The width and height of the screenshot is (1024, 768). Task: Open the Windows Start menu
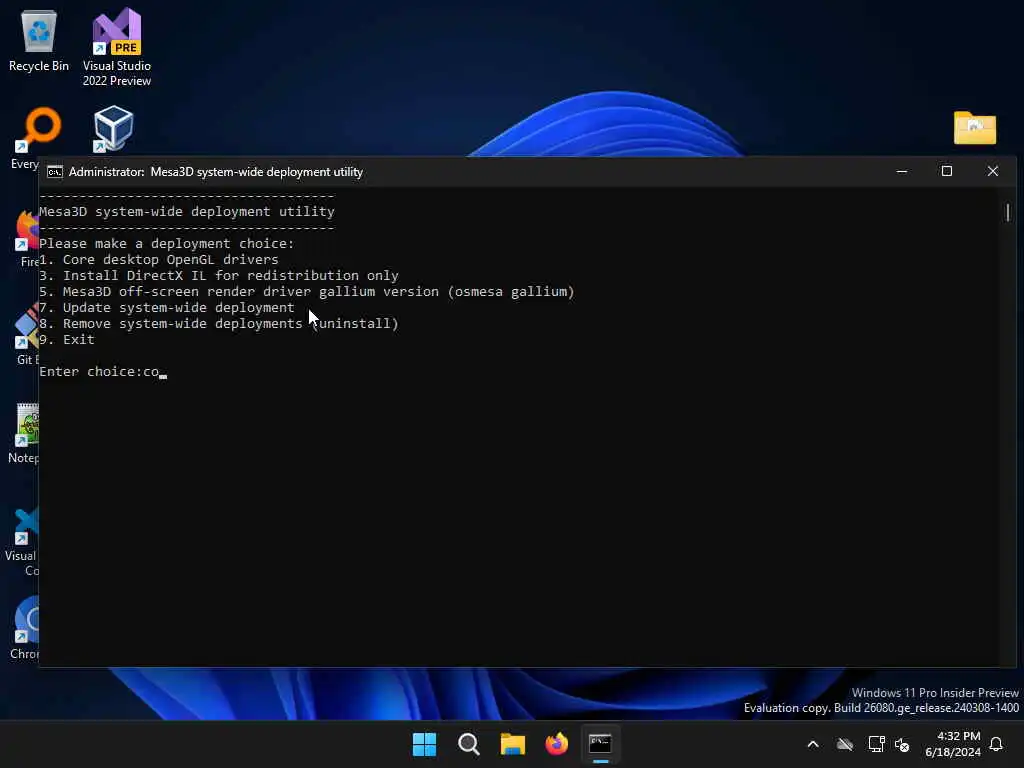(x=424, y=744)
